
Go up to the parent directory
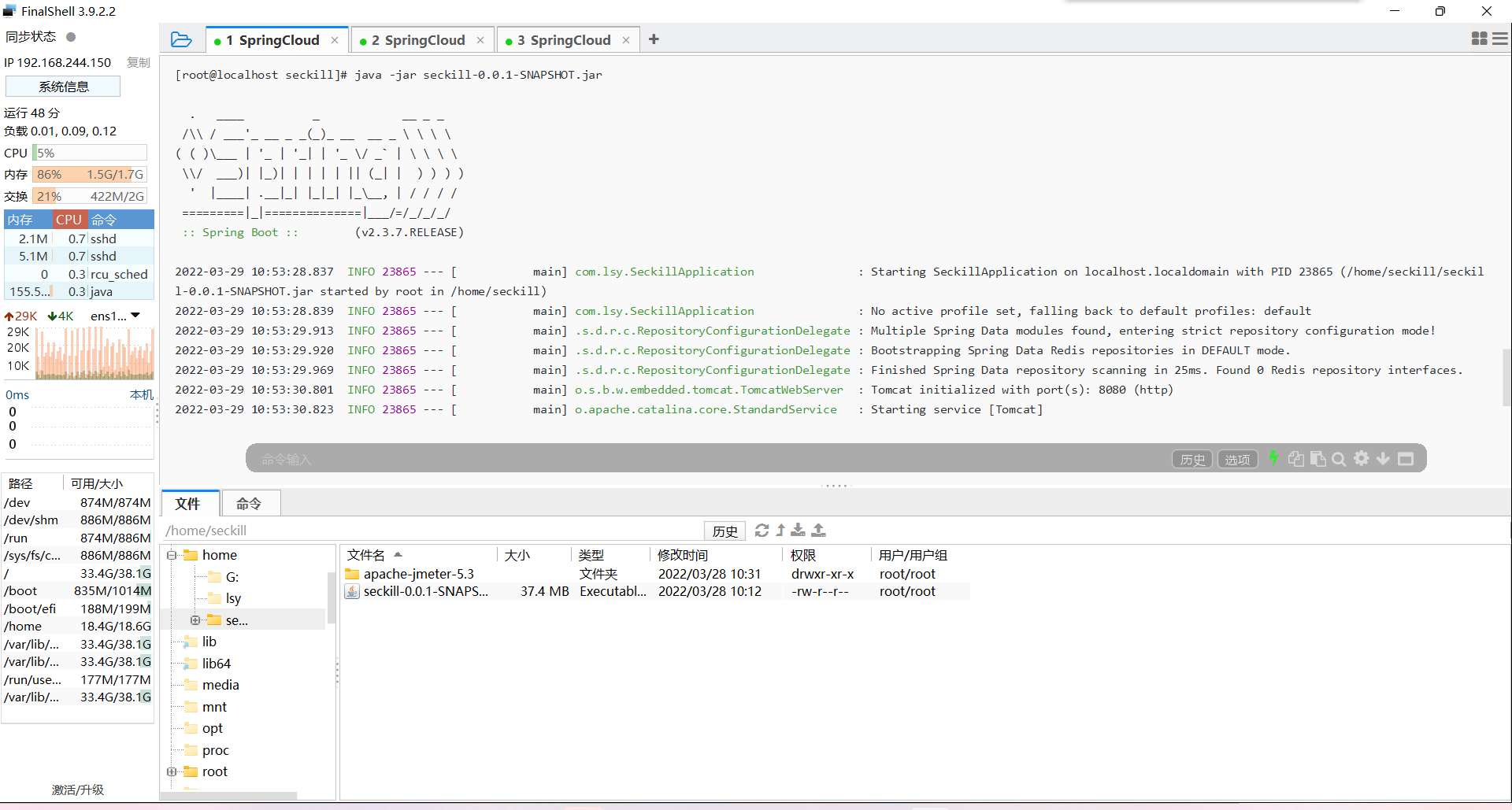(780, 531)
